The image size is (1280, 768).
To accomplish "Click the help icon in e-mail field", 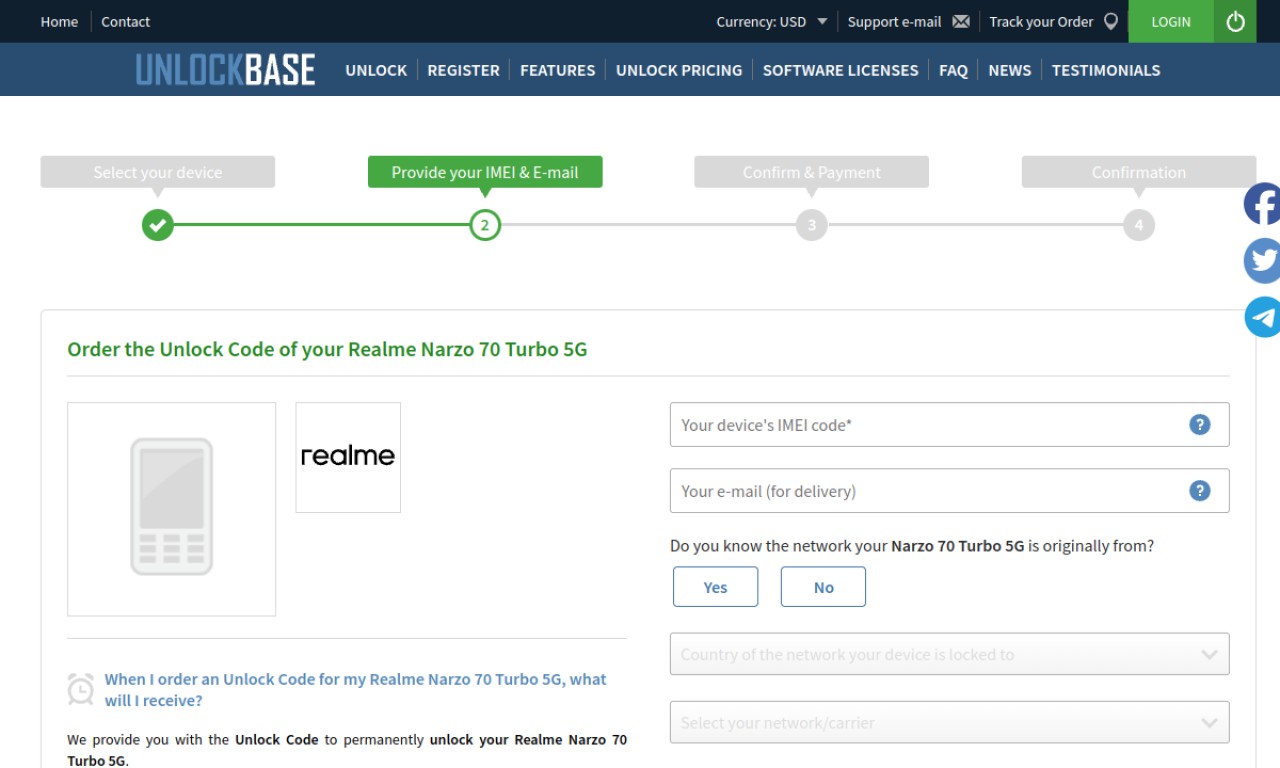I will [1200, 491].
